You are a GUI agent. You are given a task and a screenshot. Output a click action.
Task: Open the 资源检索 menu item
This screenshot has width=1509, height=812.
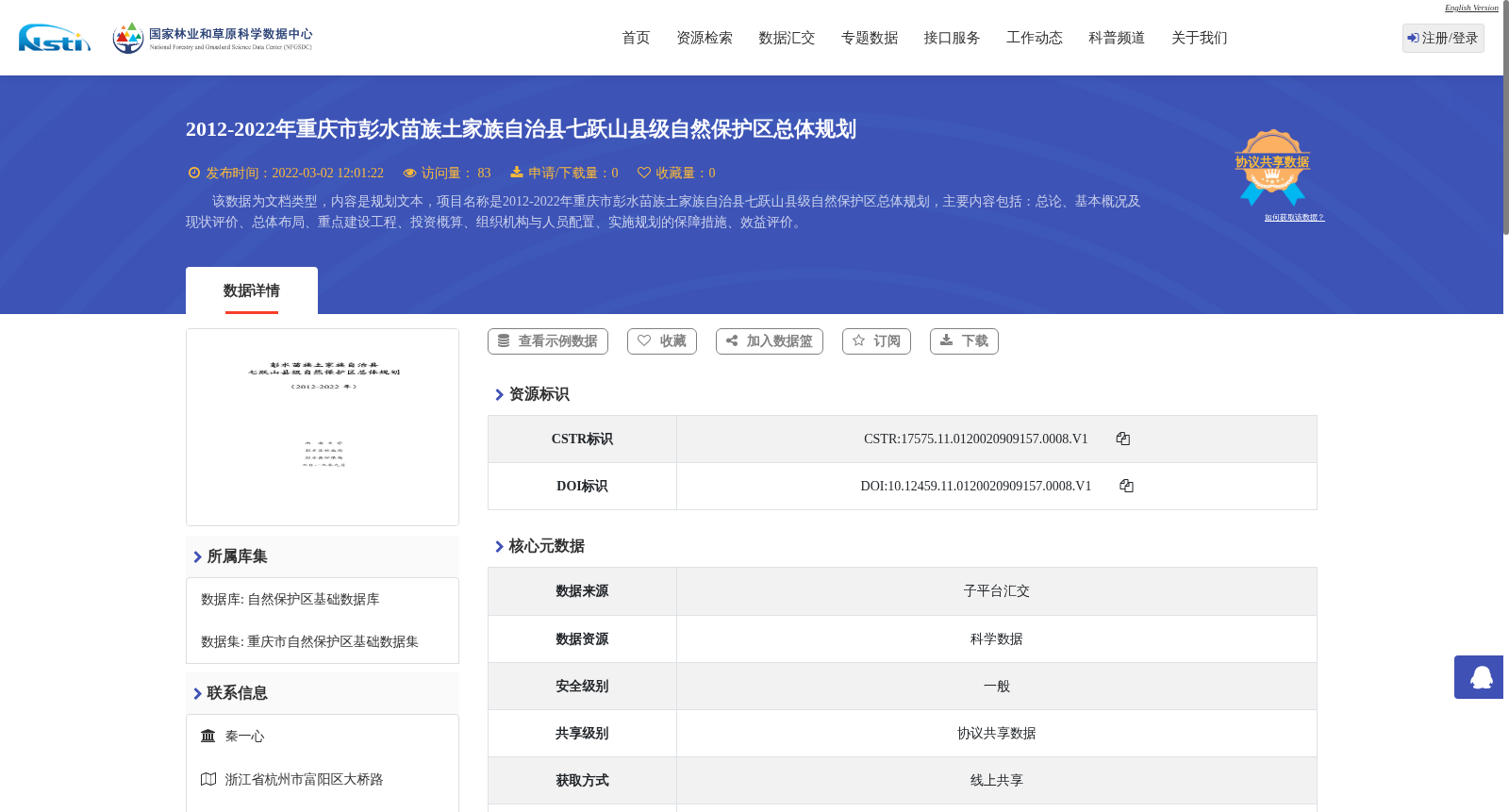pos(705,38)
